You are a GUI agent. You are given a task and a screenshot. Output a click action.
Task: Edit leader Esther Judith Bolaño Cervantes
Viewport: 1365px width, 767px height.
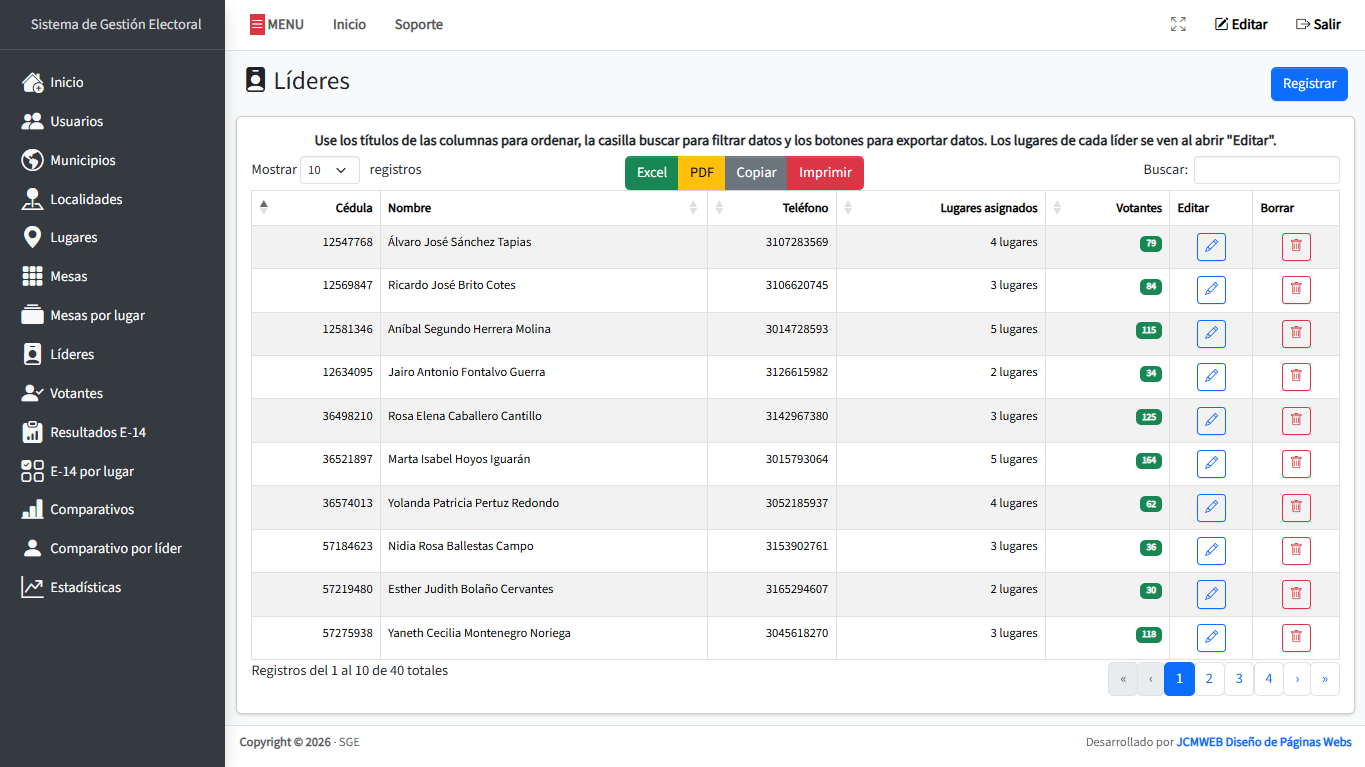pyautogui.click(x=1211, y=594)
